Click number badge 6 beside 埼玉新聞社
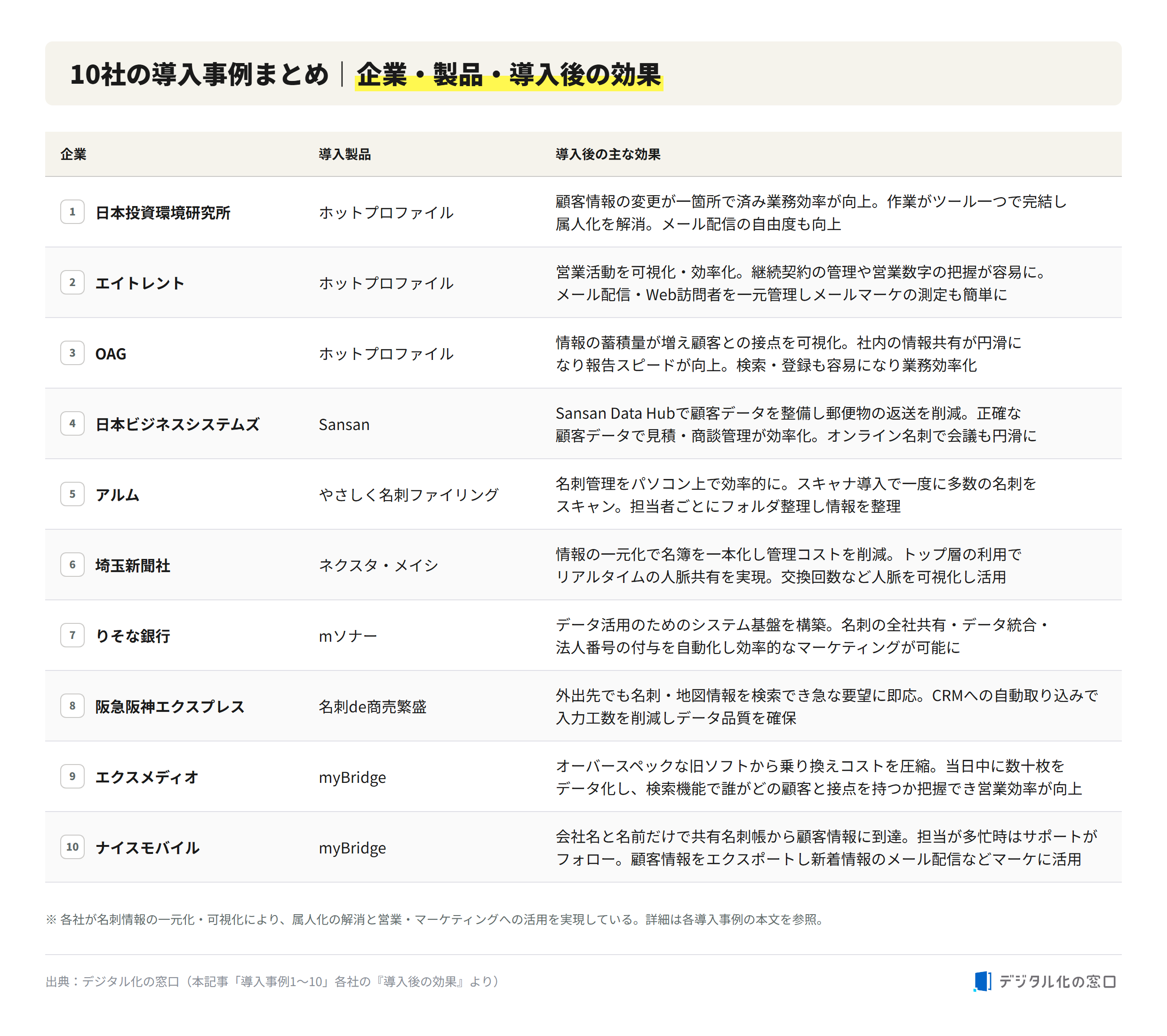This screenshot has width=1167, height=1036. click(72, 565)
